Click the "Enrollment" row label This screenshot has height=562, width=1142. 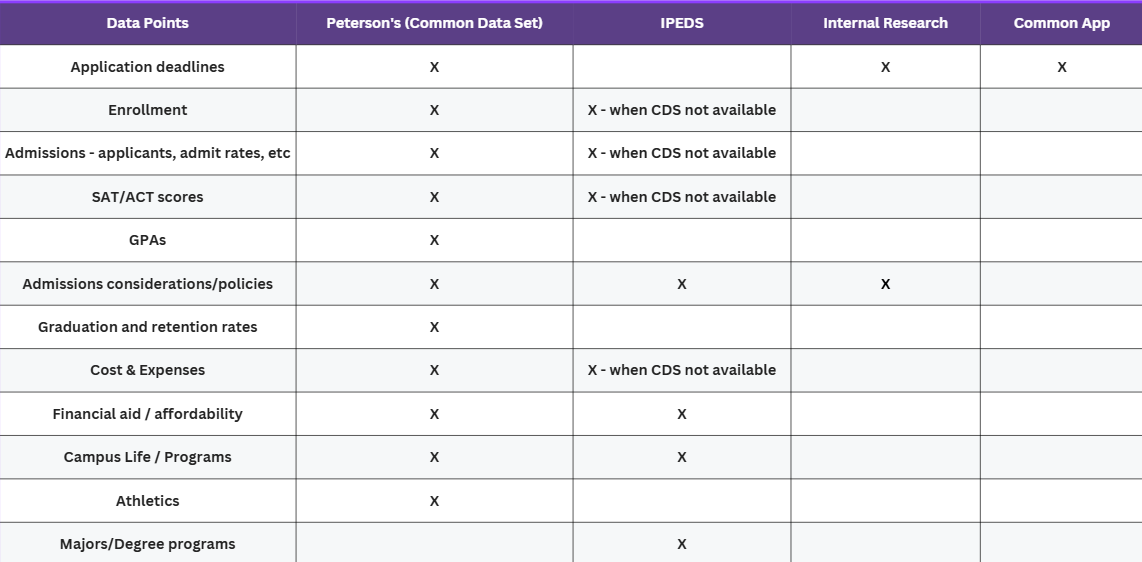147,110
